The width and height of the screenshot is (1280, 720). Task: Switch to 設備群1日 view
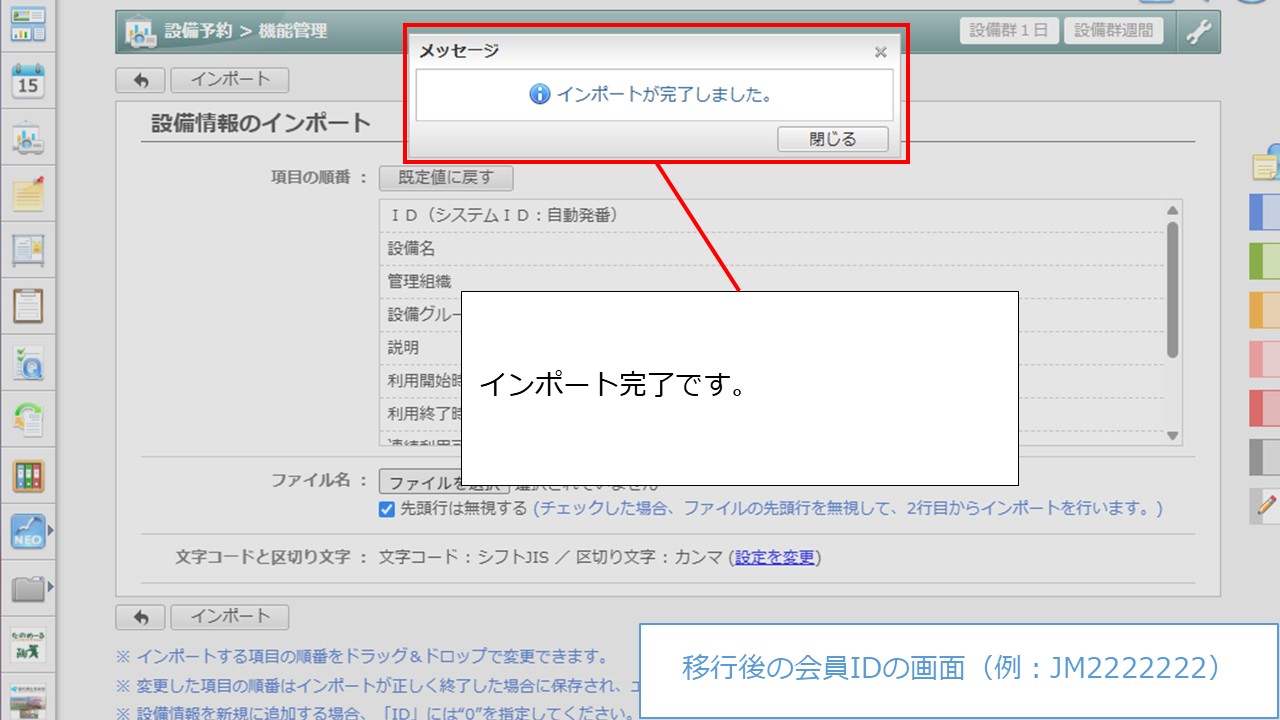click(x=1009, y=30)
